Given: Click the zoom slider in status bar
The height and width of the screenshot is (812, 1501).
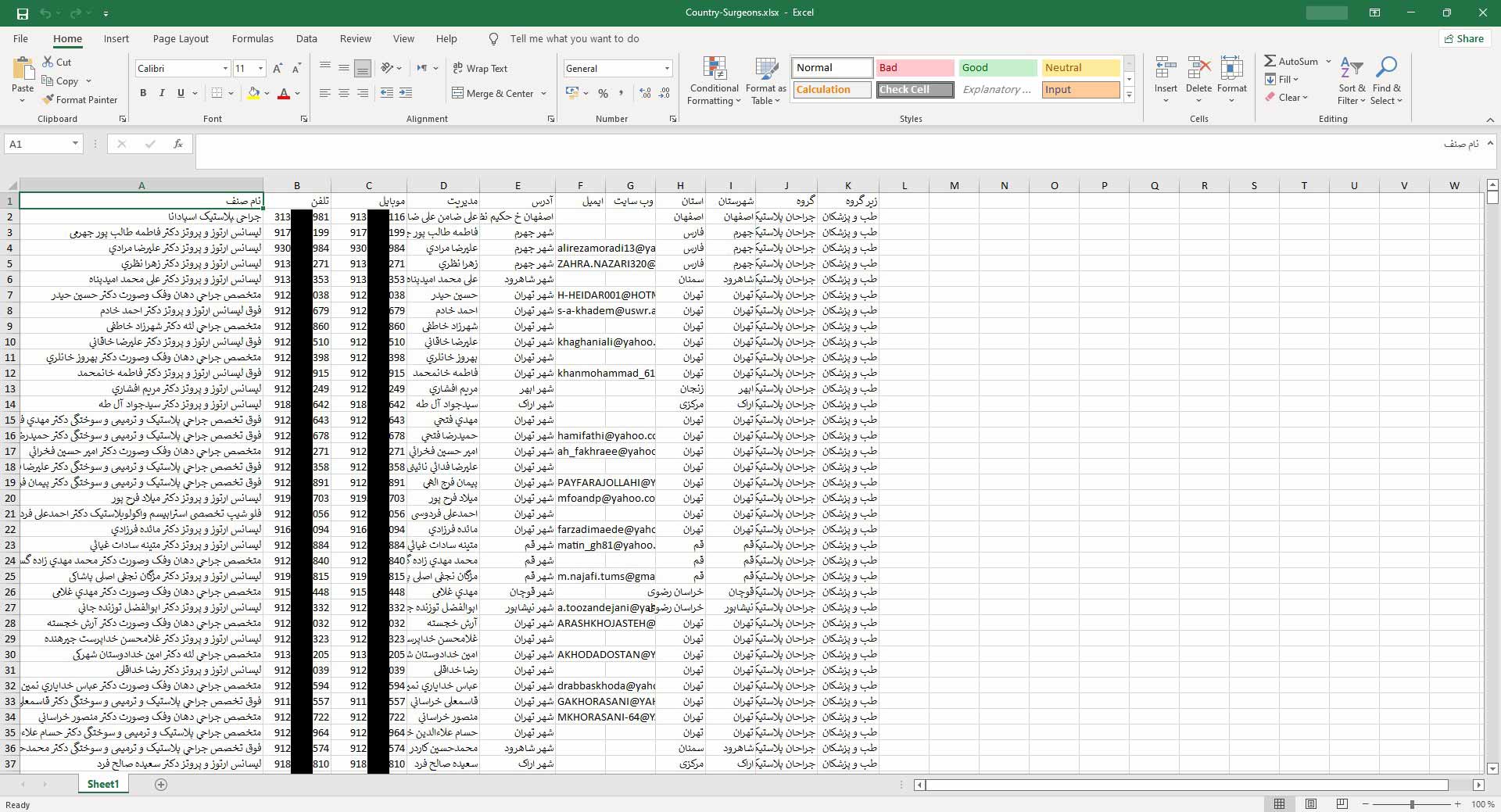Looking at the screenshot, I should pyautogui.click(x=1412, y=804).
